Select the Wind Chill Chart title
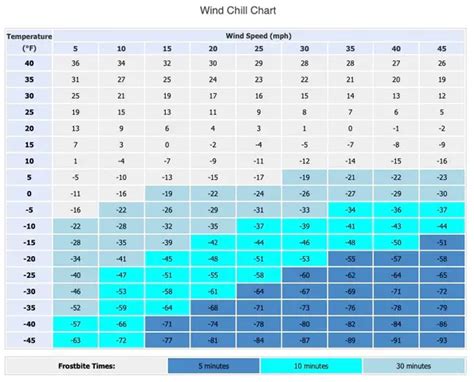Viewport: 474px width, 382px height. [238, 10]
